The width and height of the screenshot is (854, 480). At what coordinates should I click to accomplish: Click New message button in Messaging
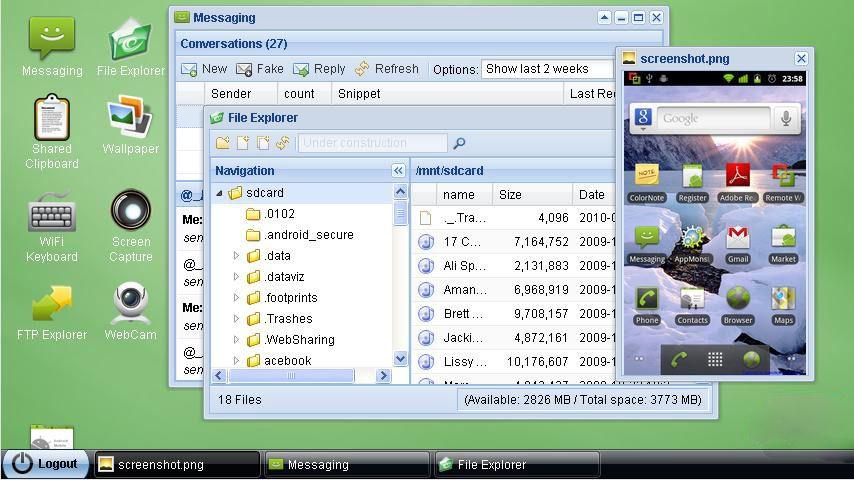204,69
